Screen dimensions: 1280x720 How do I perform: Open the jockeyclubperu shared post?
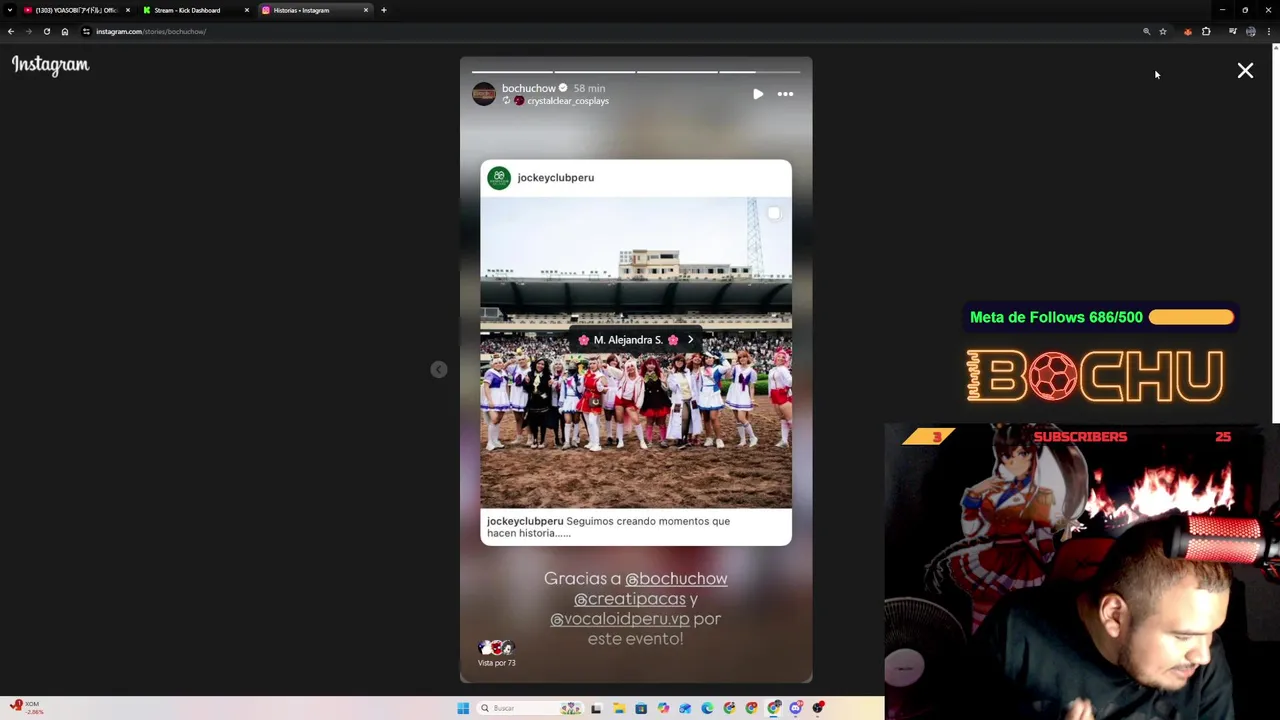coord(636,352)
